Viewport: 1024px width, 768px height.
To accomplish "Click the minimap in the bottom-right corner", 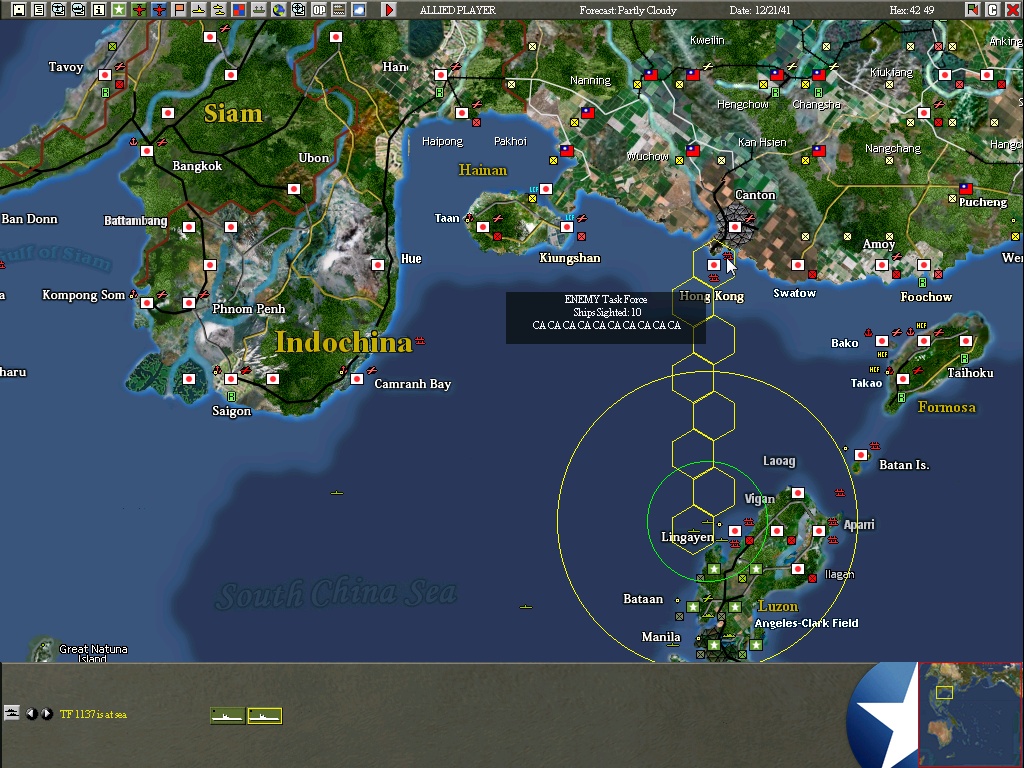I will pyautogui.click(x=970, y=714).
